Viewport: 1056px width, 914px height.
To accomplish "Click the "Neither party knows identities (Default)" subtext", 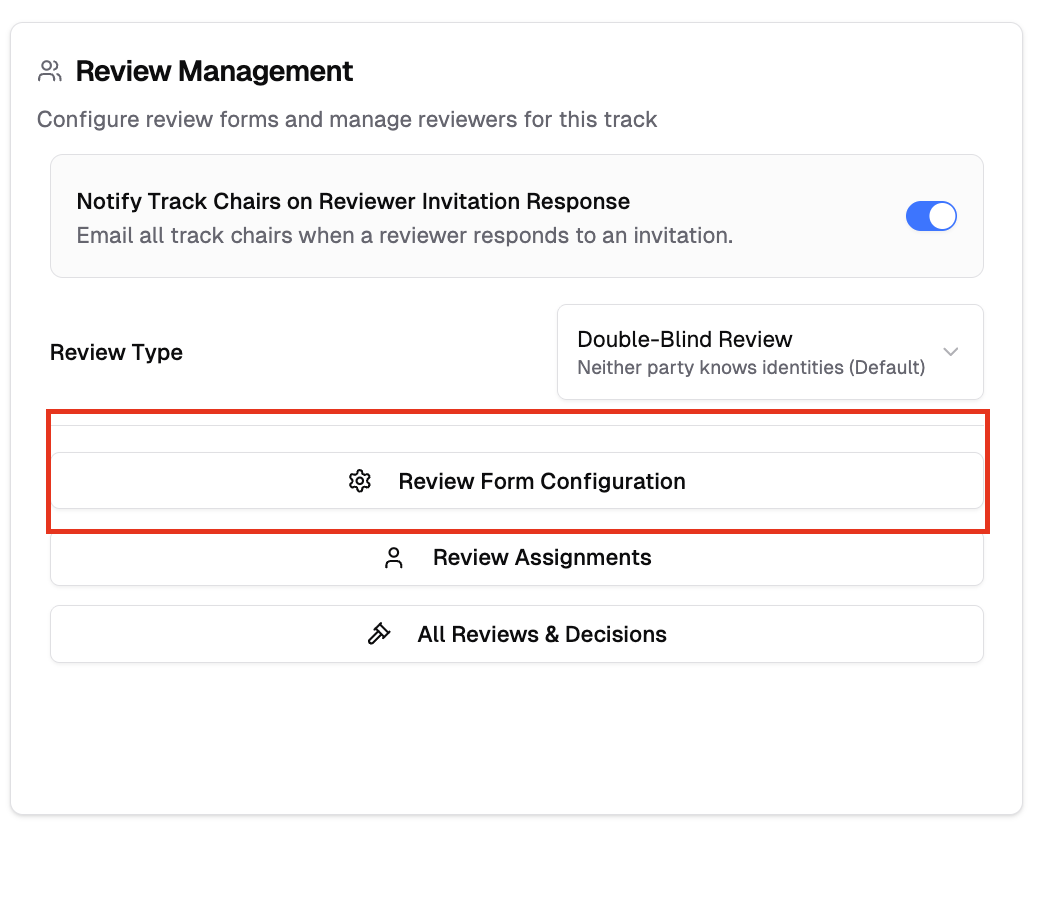I will point(751,367).
